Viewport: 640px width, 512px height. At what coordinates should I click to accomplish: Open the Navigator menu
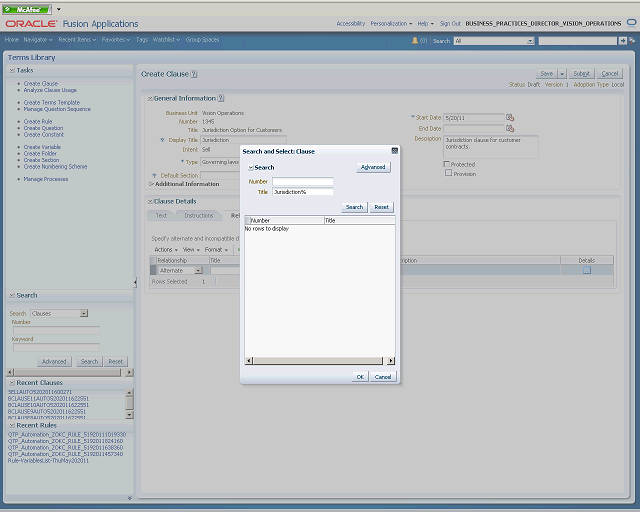pos(38,40)
